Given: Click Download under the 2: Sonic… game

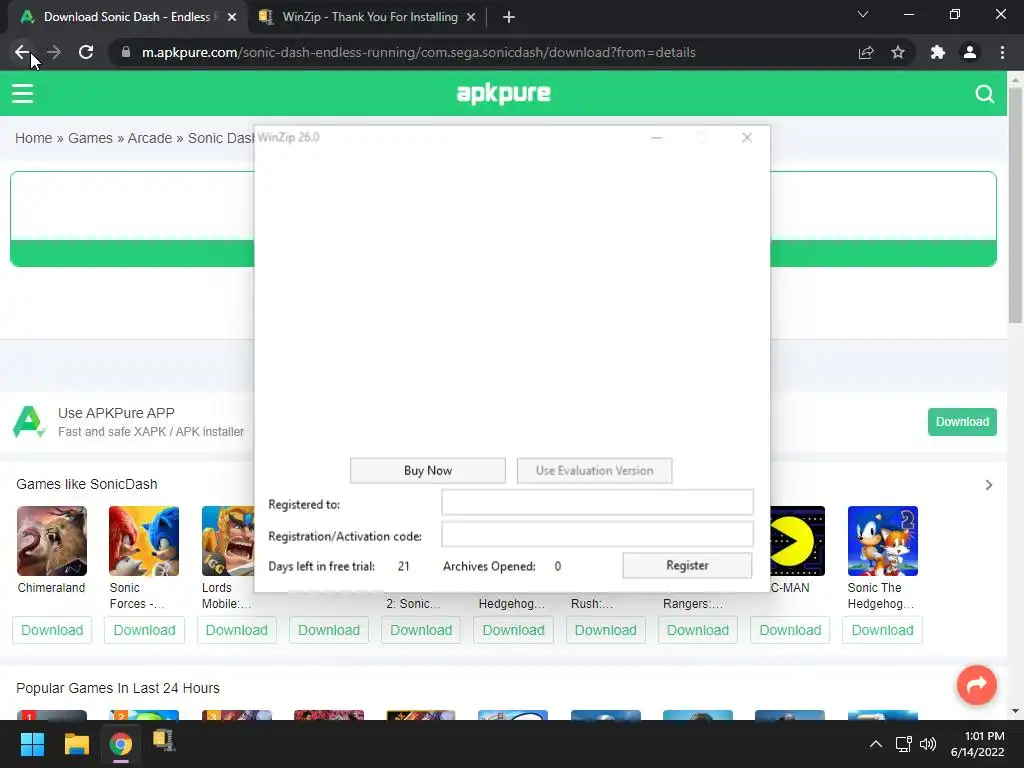Looking at the screenshot, I should point(421,630).
